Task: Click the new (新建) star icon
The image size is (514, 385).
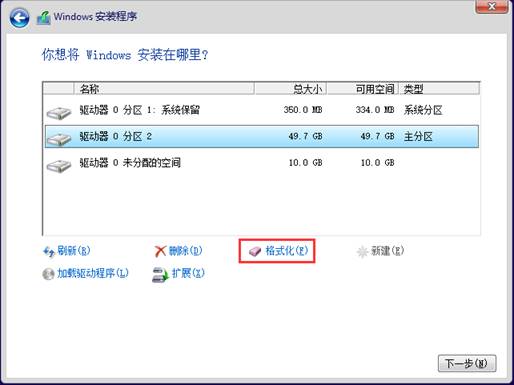Action: (362, 252)
